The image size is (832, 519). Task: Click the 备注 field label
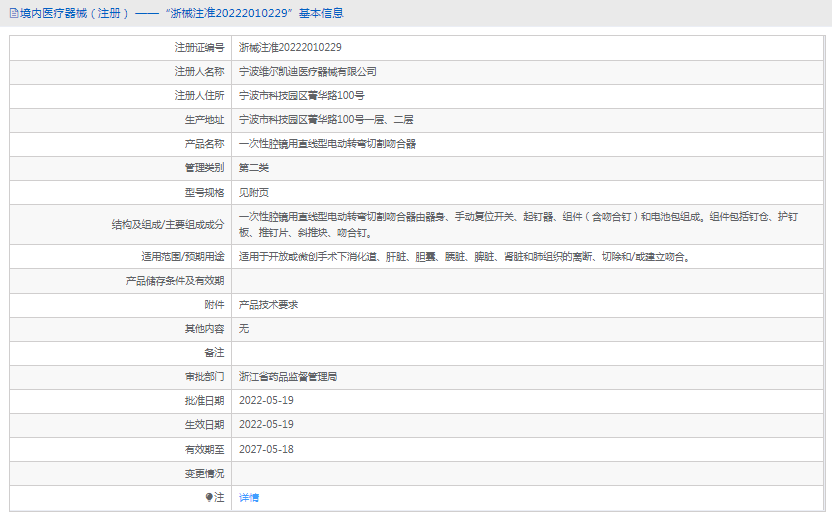(x=214, y=353)
